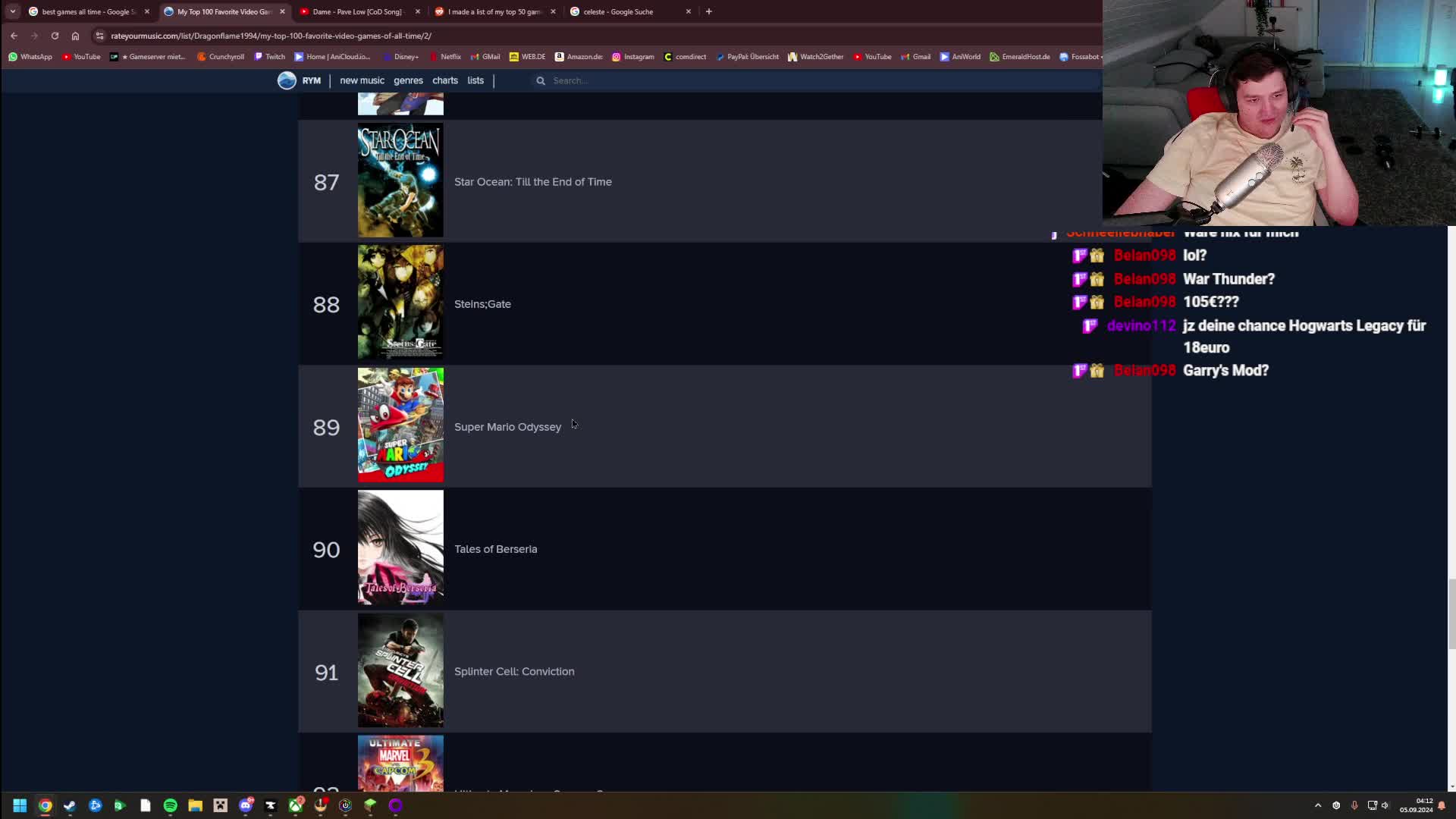Reload the current page
1456x819 pixels.
[x=55, y=36]
